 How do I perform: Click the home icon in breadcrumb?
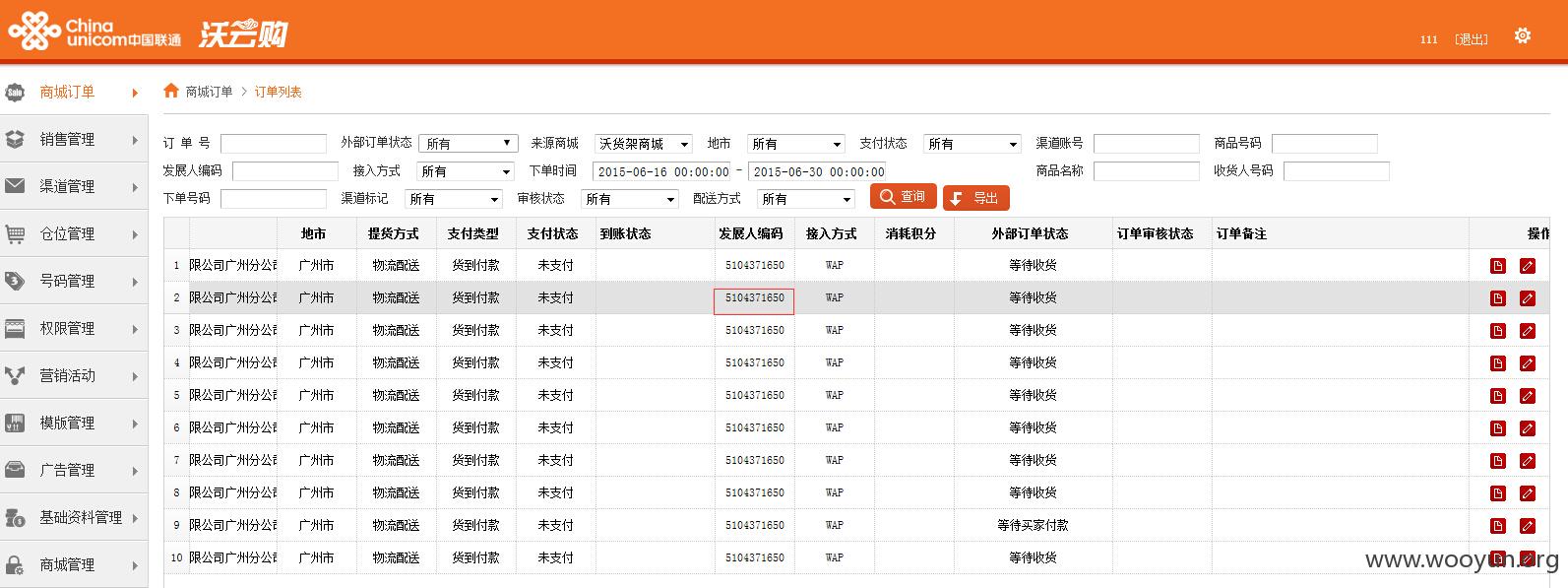pyautogui.click(x=171, y=91)
